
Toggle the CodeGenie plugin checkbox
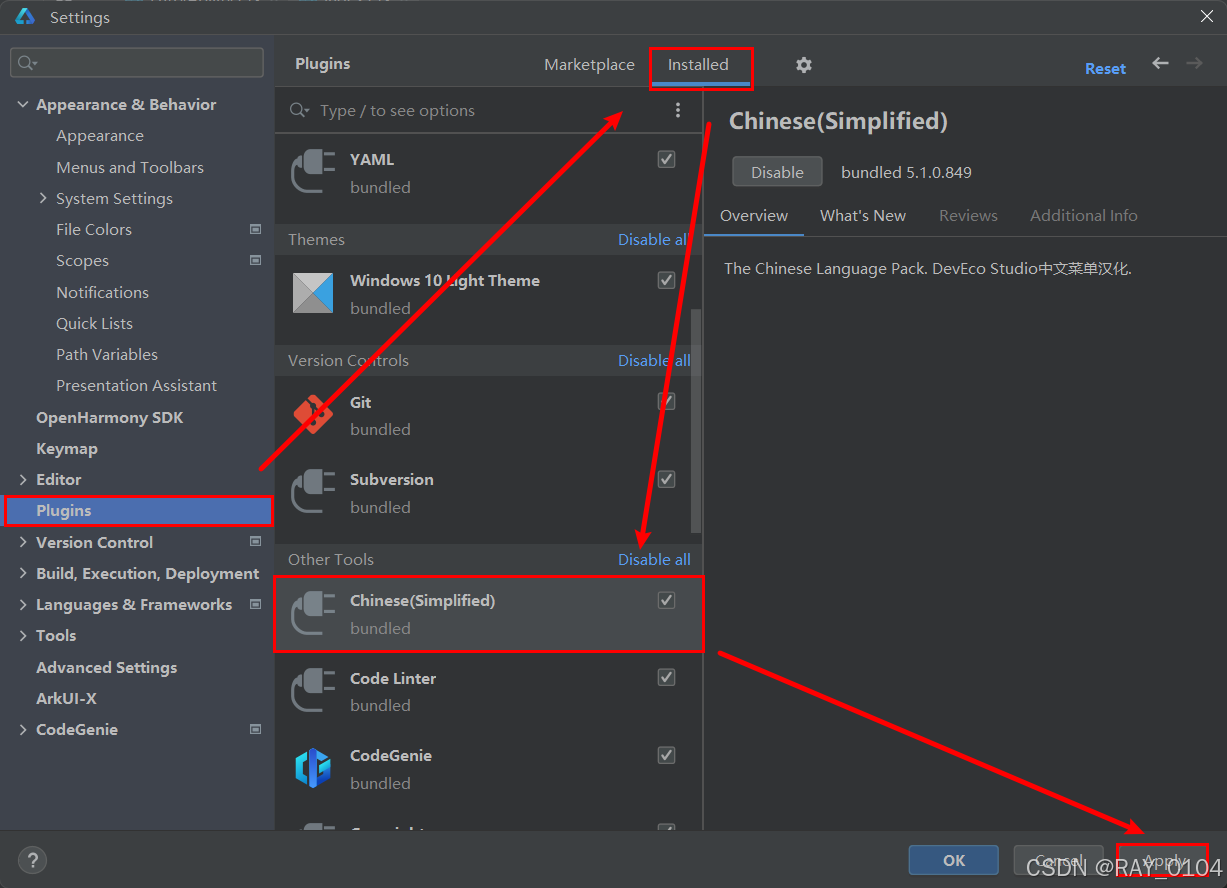[x=666, y=755]
